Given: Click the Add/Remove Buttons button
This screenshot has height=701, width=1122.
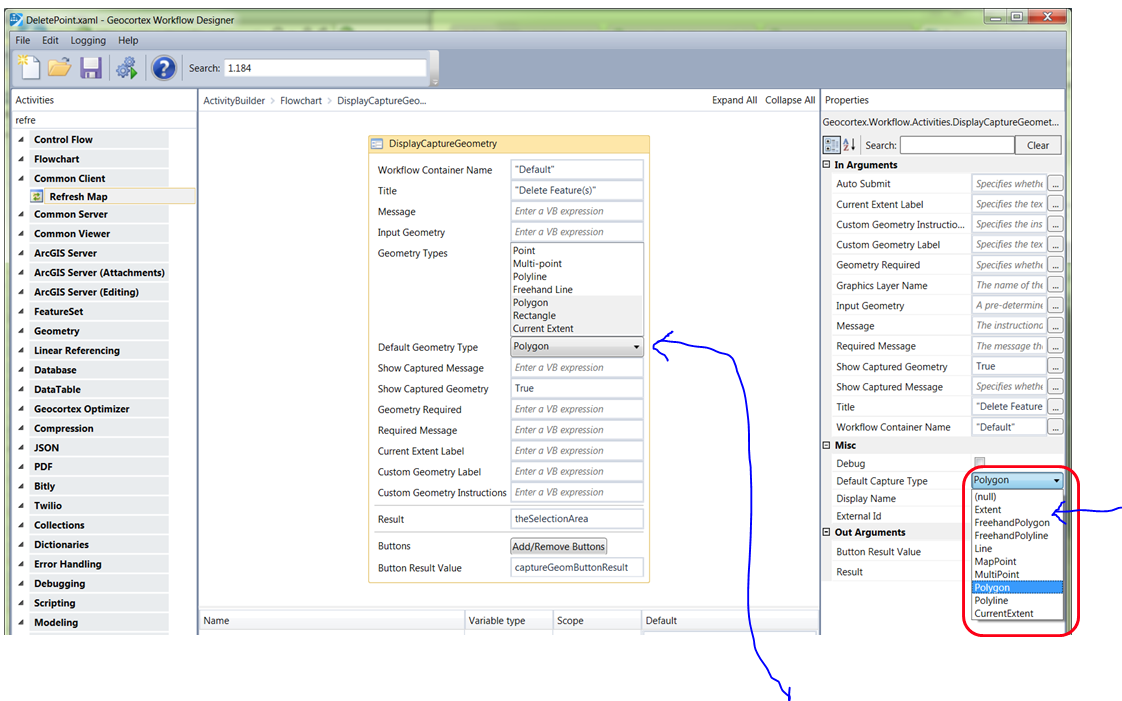Looking at the screenshot, I should tap(559, 546).
